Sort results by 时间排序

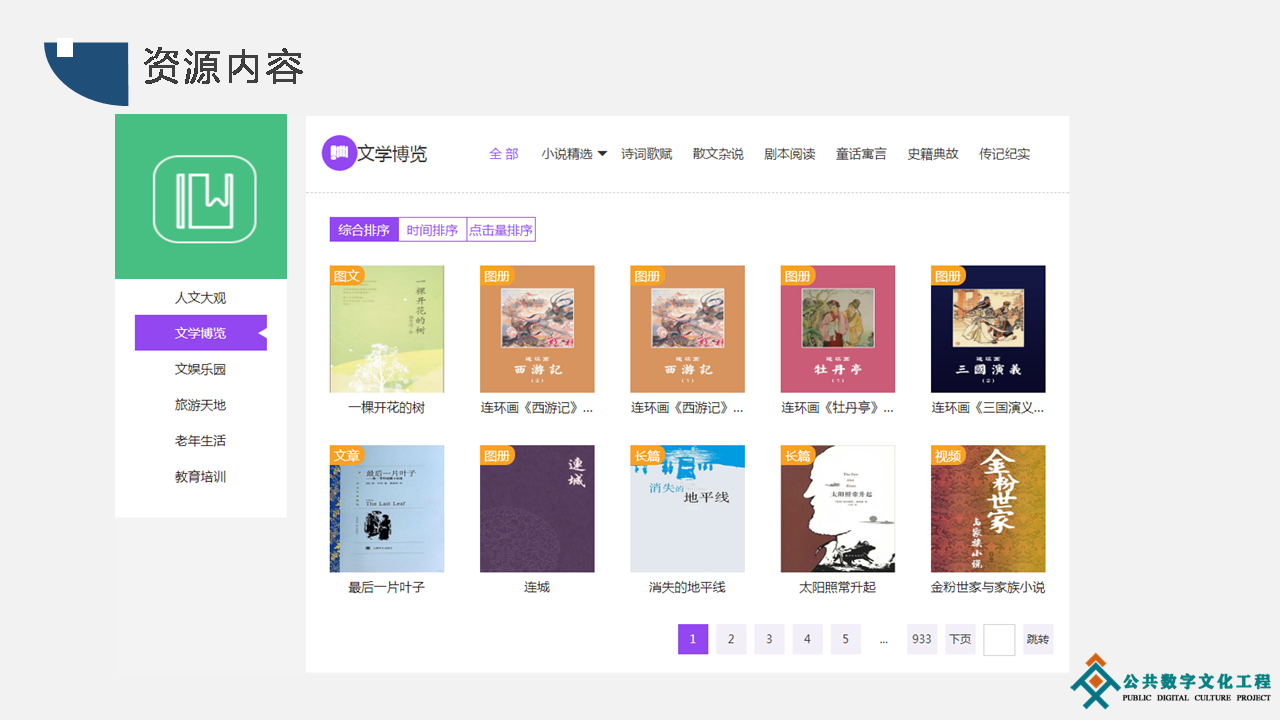pos(432,230)
